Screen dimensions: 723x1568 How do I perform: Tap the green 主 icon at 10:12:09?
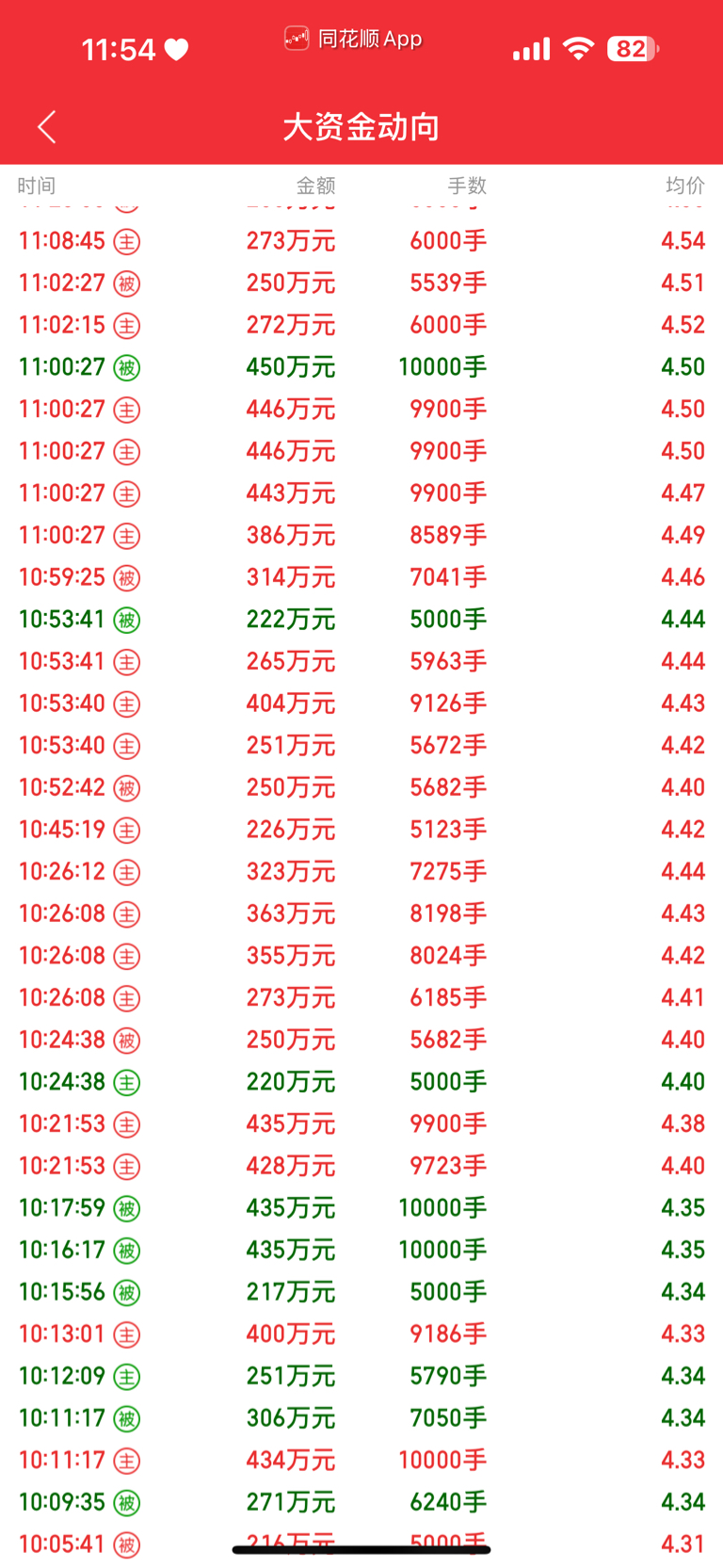pyautogui.click(x=127, y=1377)
